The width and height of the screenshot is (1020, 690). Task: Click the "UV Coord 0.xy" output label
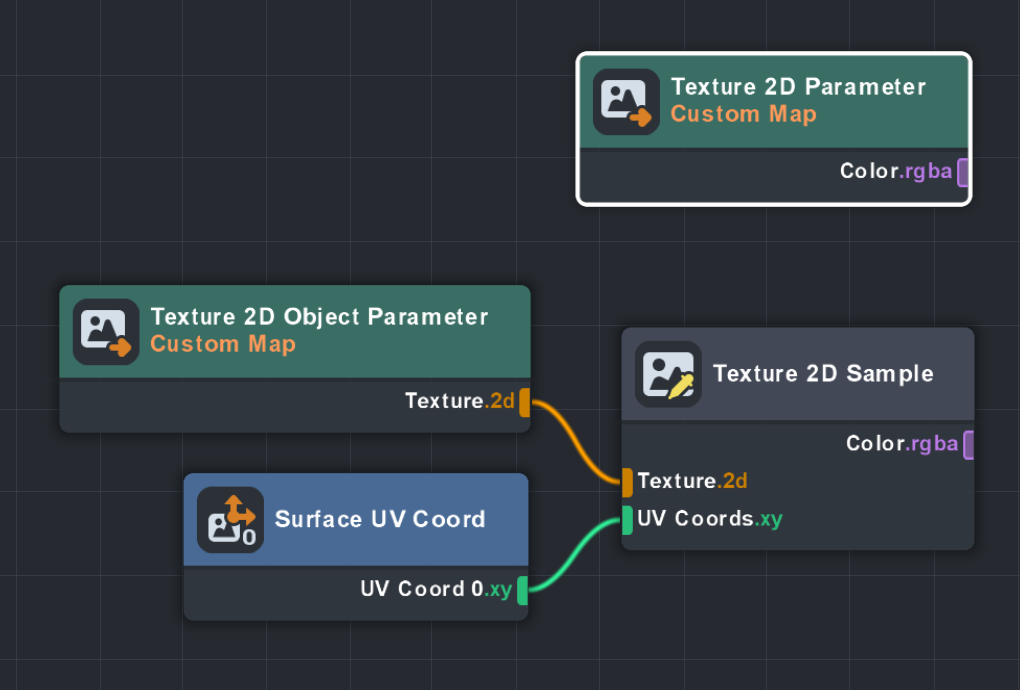436,590
